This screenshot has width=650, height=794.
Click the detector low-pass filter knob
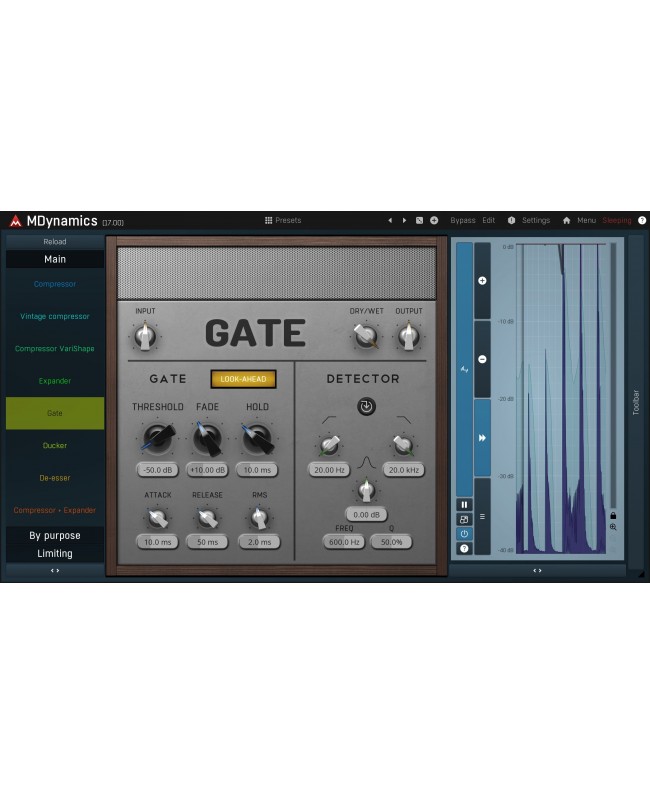click(403, 445)
